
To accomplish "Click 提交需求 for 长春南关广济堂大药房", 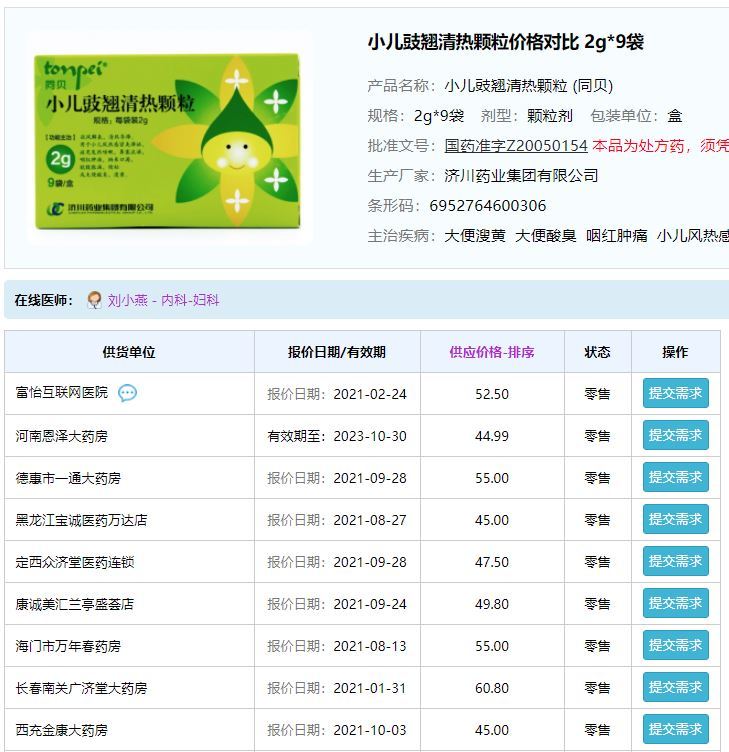I will [675, 687].
